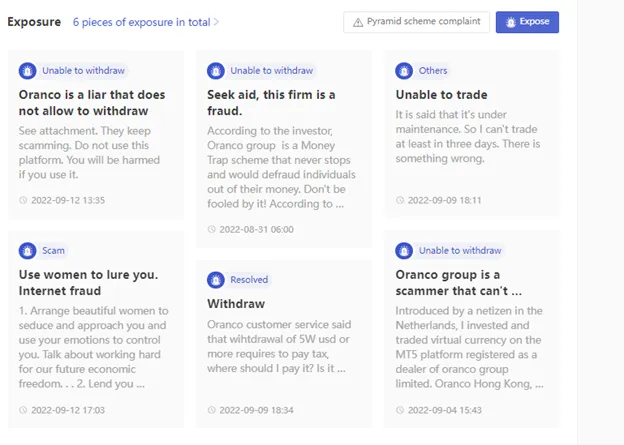Open the 'Withdraw' post title
The image size is (624, 445).
(x=236, y=304)
